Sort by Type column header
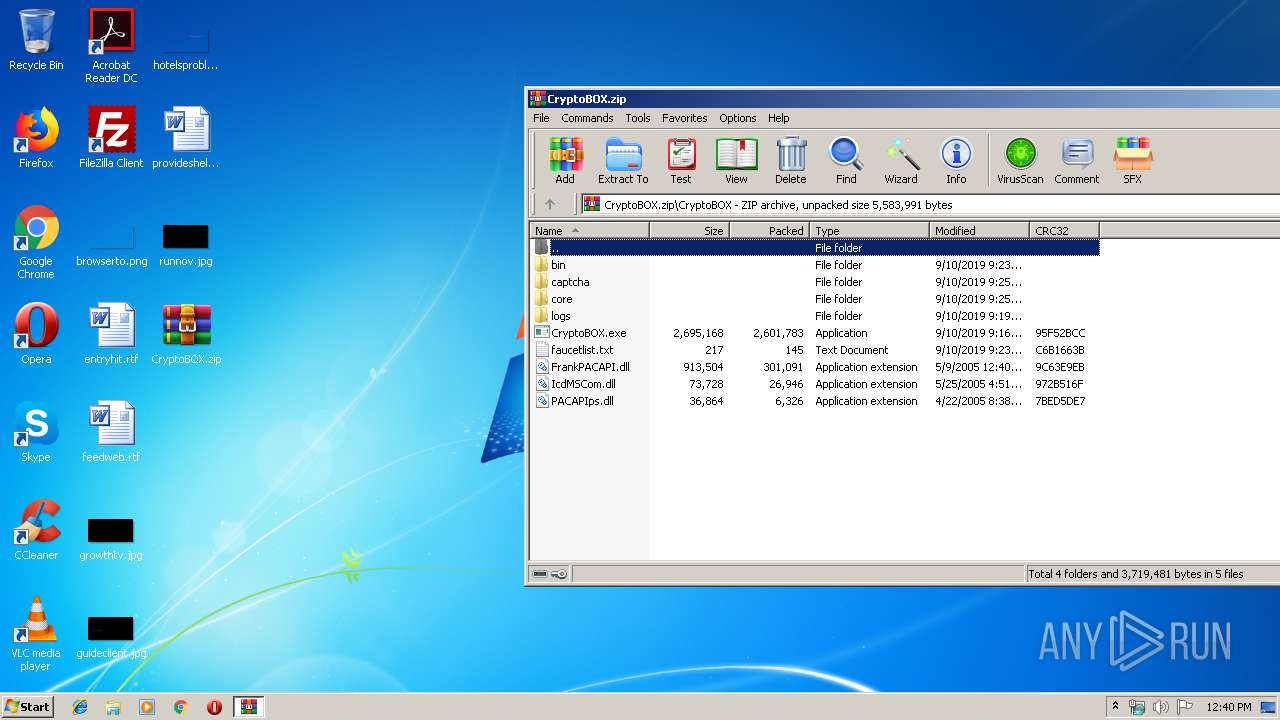 click(x=869, y=230)
